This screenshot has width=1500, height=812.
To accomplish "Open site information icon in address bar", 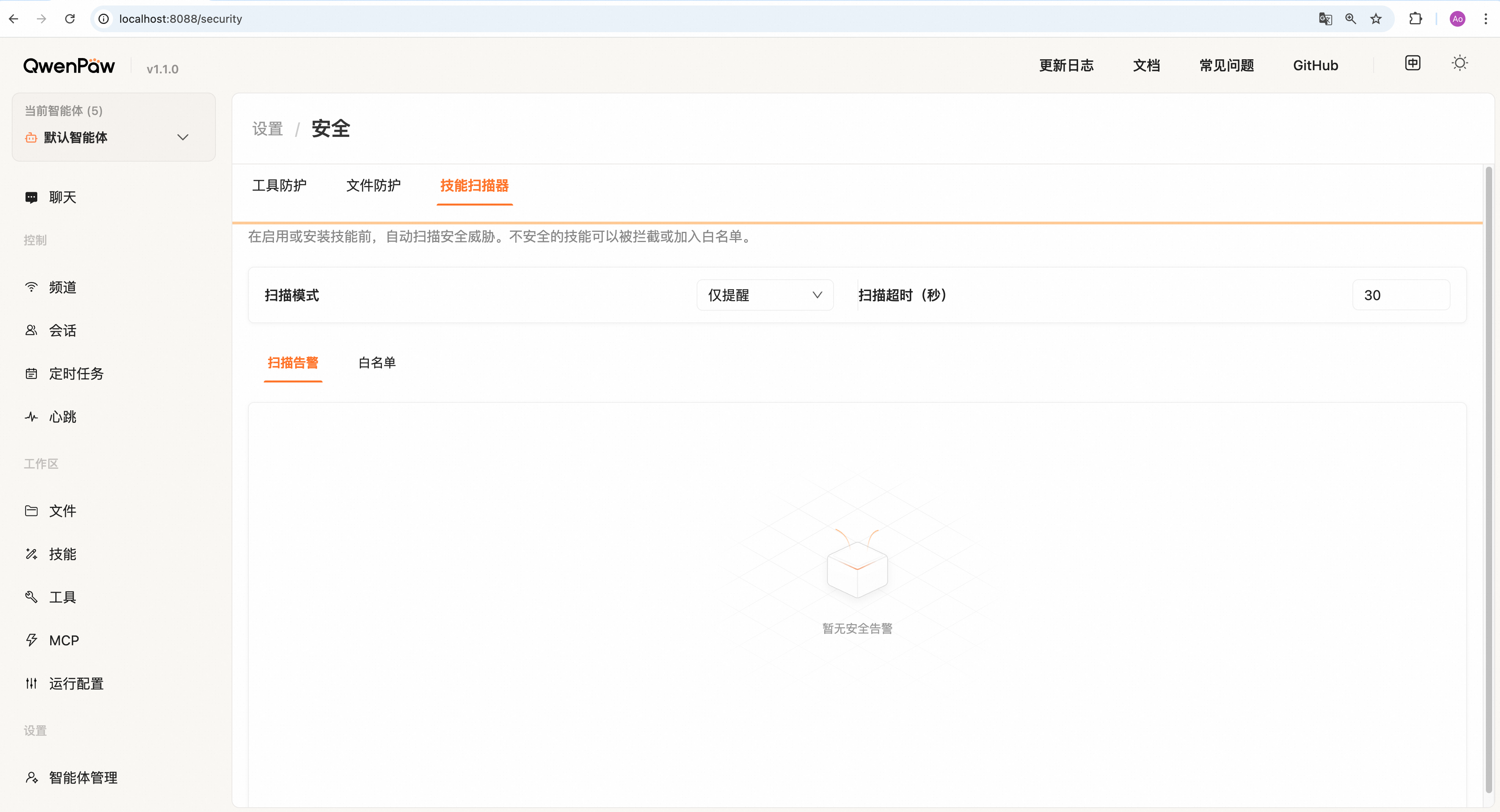I will pyautogui.click(x=104, y=18).
